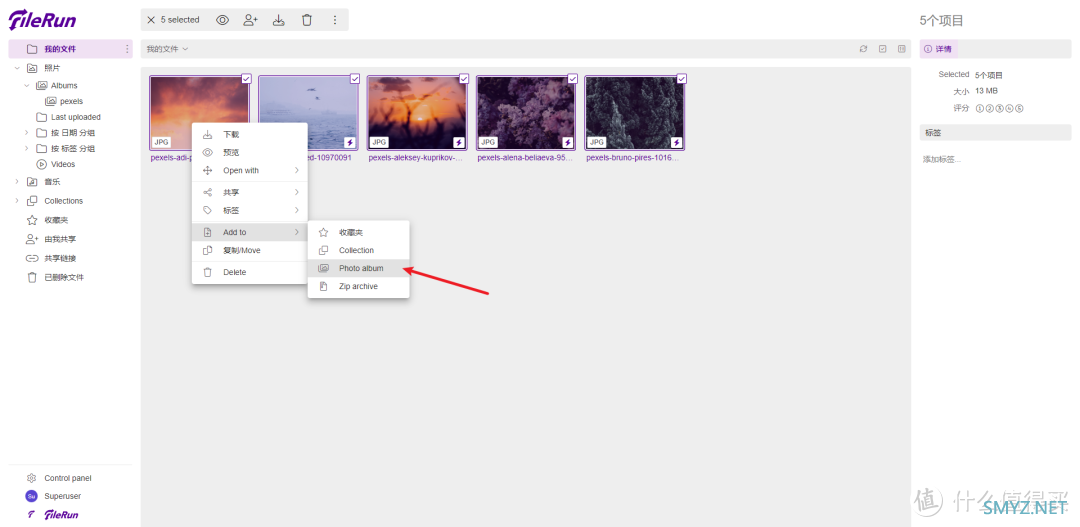Set rating to 1 in details

click(979, 108)
